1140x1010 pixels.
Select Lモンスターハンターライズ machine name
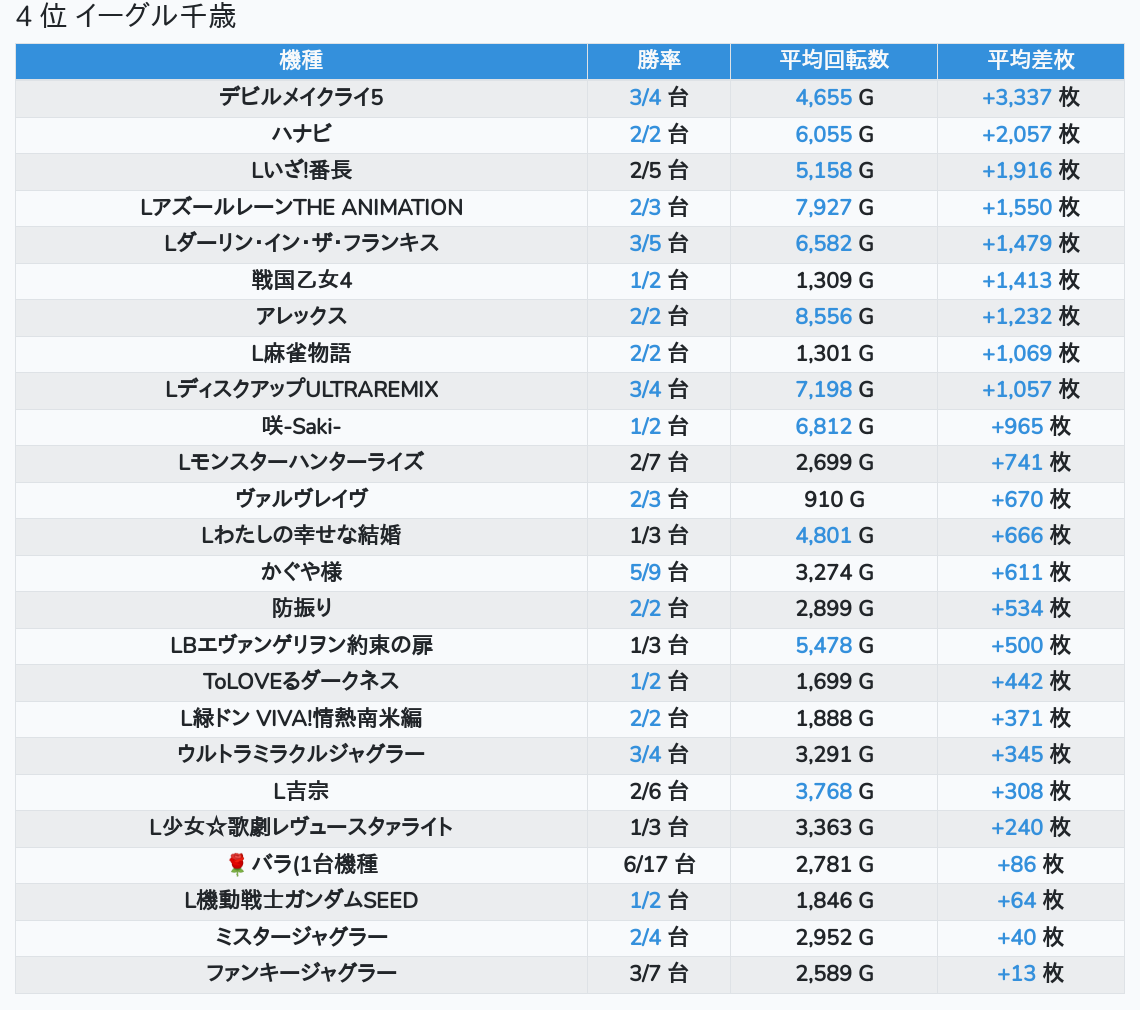301,462
